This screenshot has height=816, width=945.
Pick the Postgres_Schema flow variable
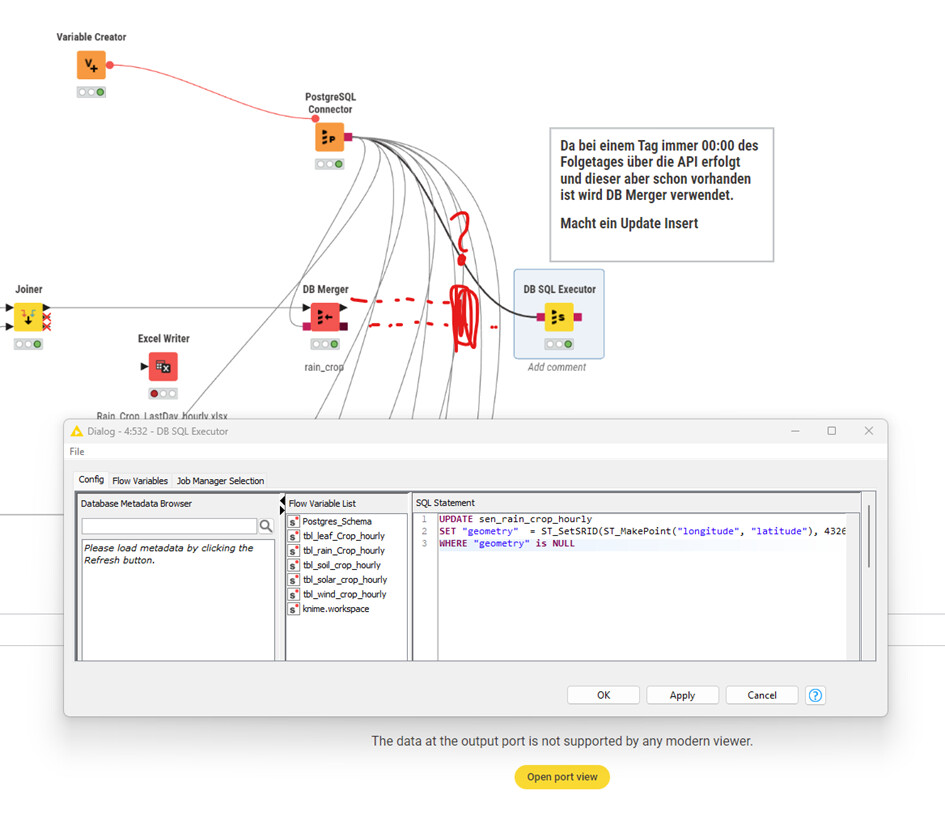point(336,522)
